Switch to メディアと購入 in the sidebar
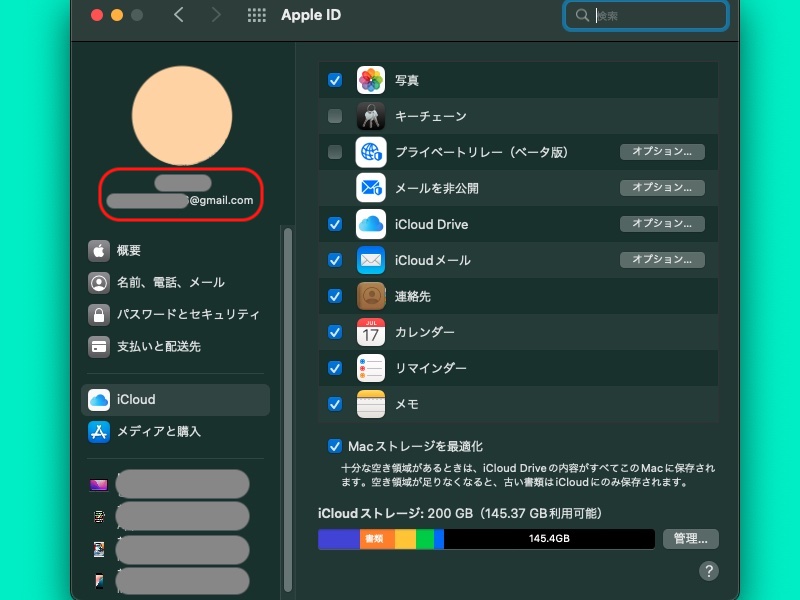 (x=160, y=432)
